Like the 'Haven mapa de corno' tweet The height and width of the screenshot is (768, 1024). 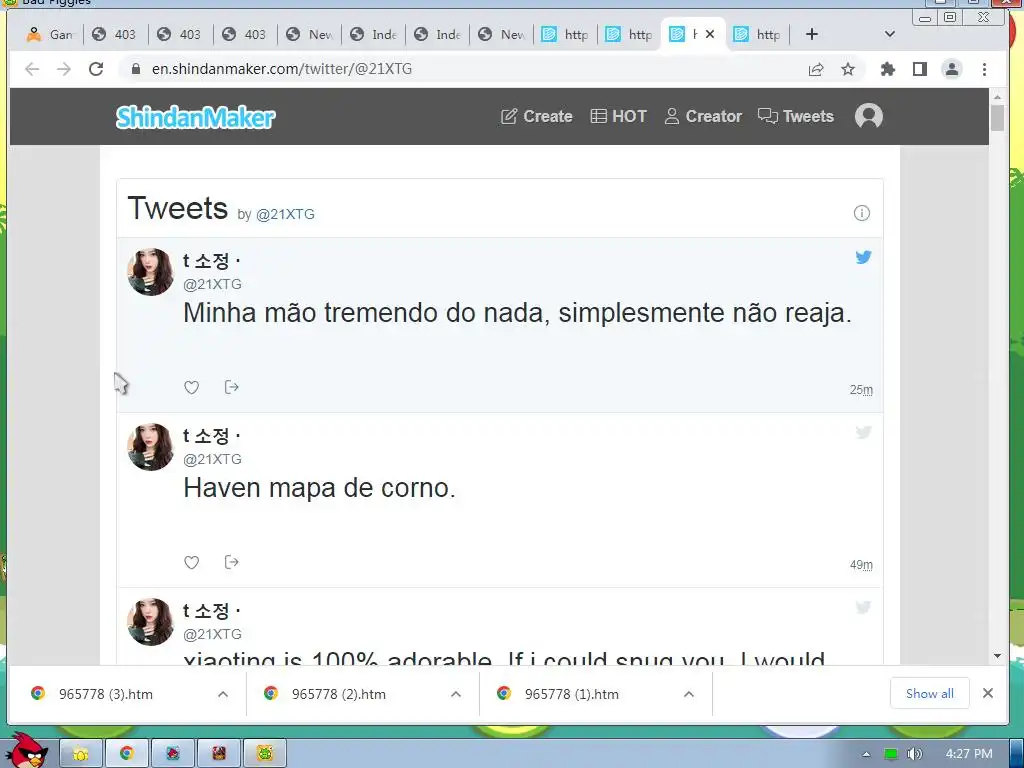click(x=191, y=562)
